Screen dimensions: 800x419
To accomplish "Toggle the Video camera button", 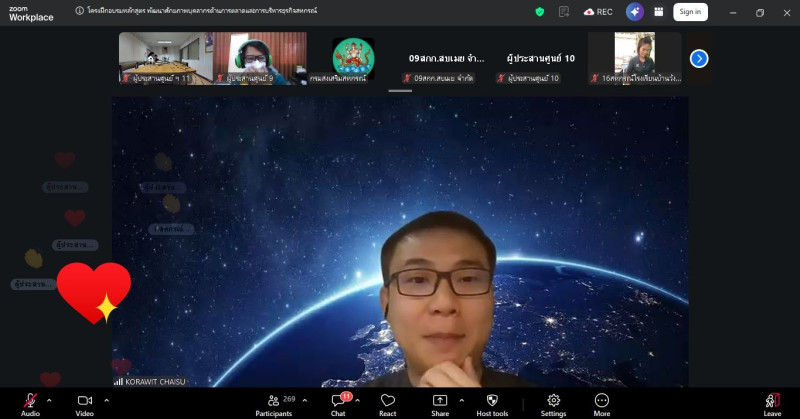I will coord(85,401).
